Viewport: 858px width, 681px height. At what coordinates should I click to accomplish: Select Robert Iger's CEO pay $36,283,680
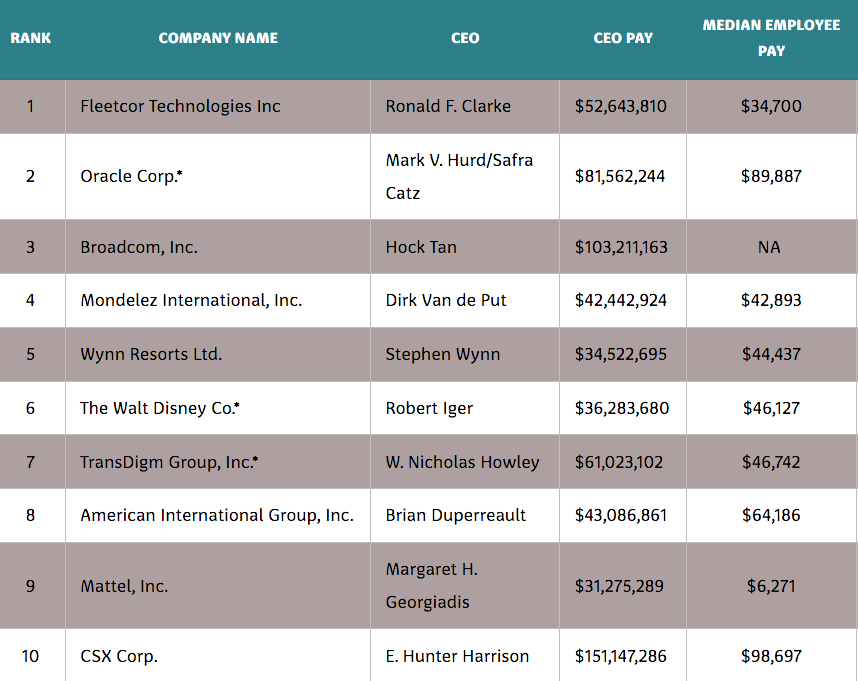click(x=622, y=408)
